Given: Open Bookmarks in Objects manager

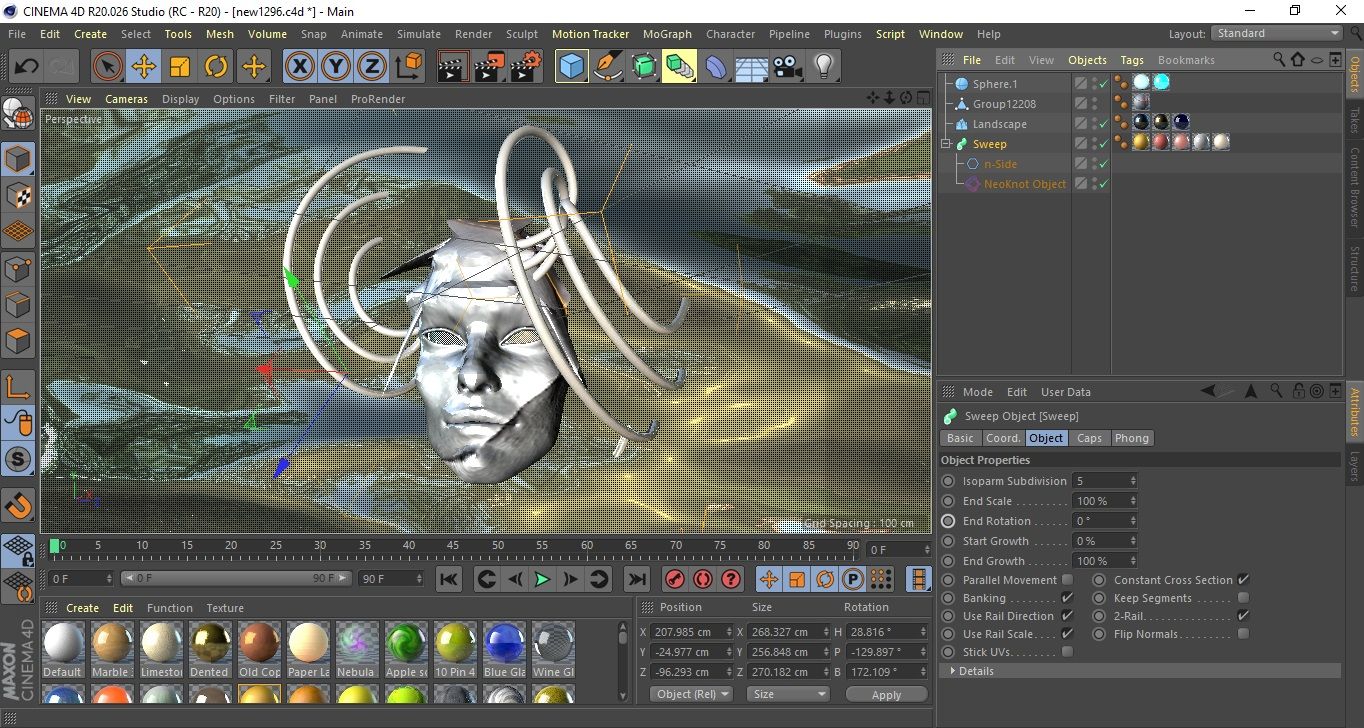Looking at the screenshot, I should click(1186, 60).
